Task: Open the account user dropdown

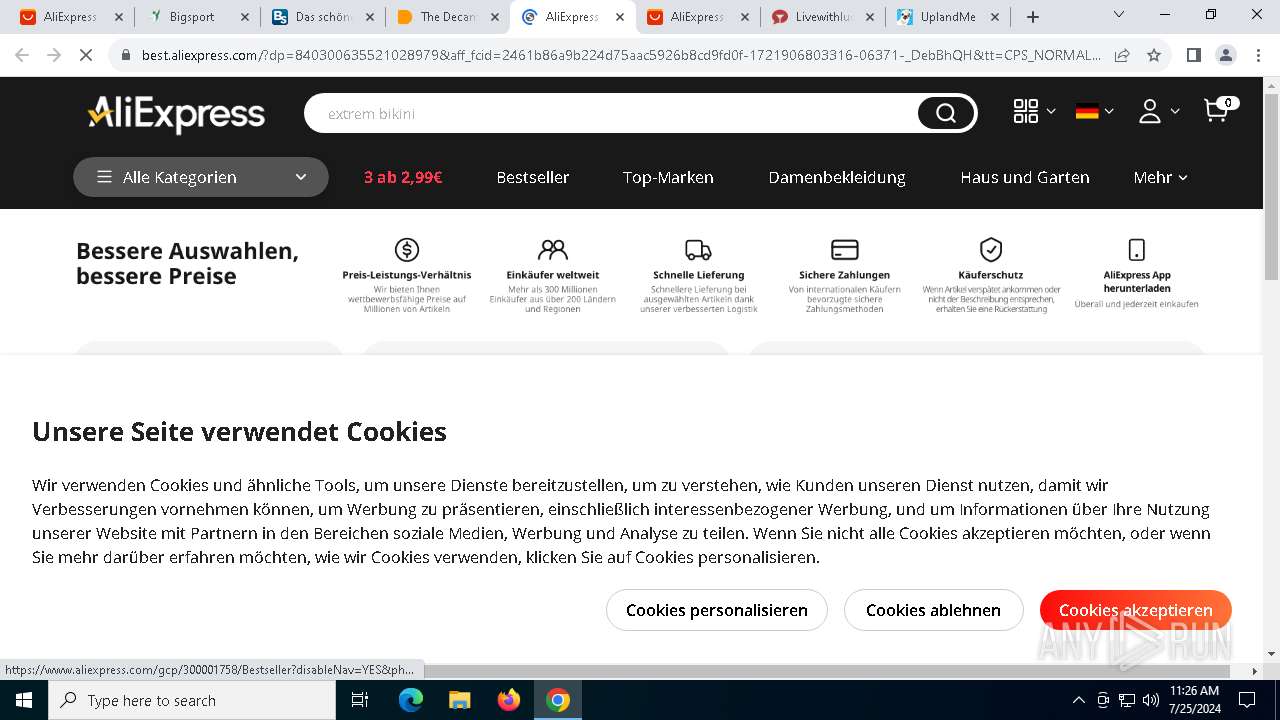Action: pos(1159,111)
